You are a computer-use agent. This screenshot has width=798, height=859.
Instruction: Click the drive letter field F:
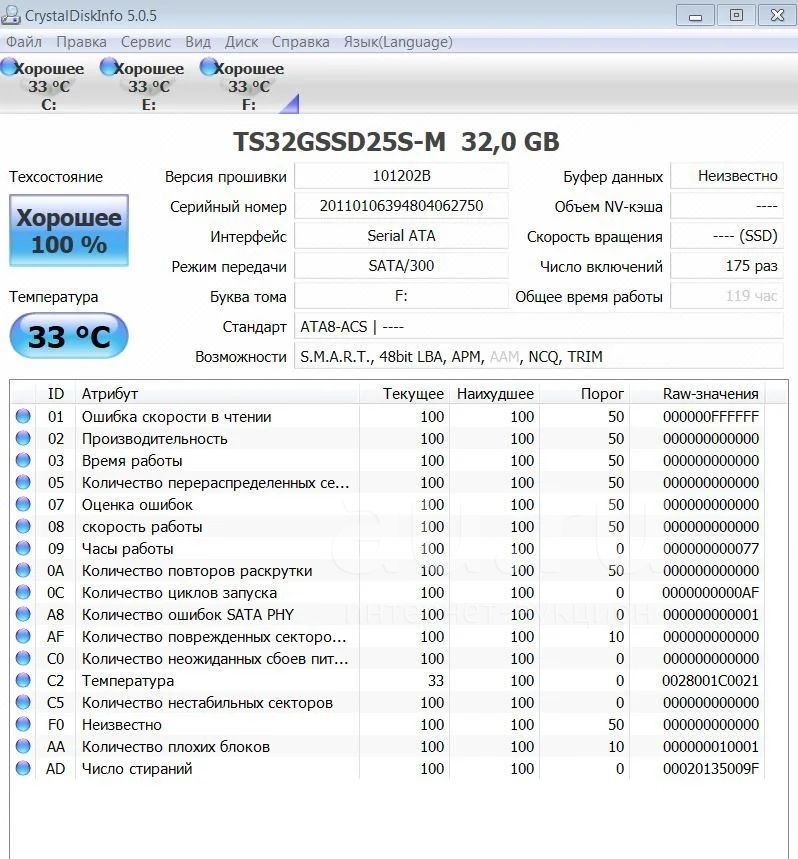click(x=401, y=296)
